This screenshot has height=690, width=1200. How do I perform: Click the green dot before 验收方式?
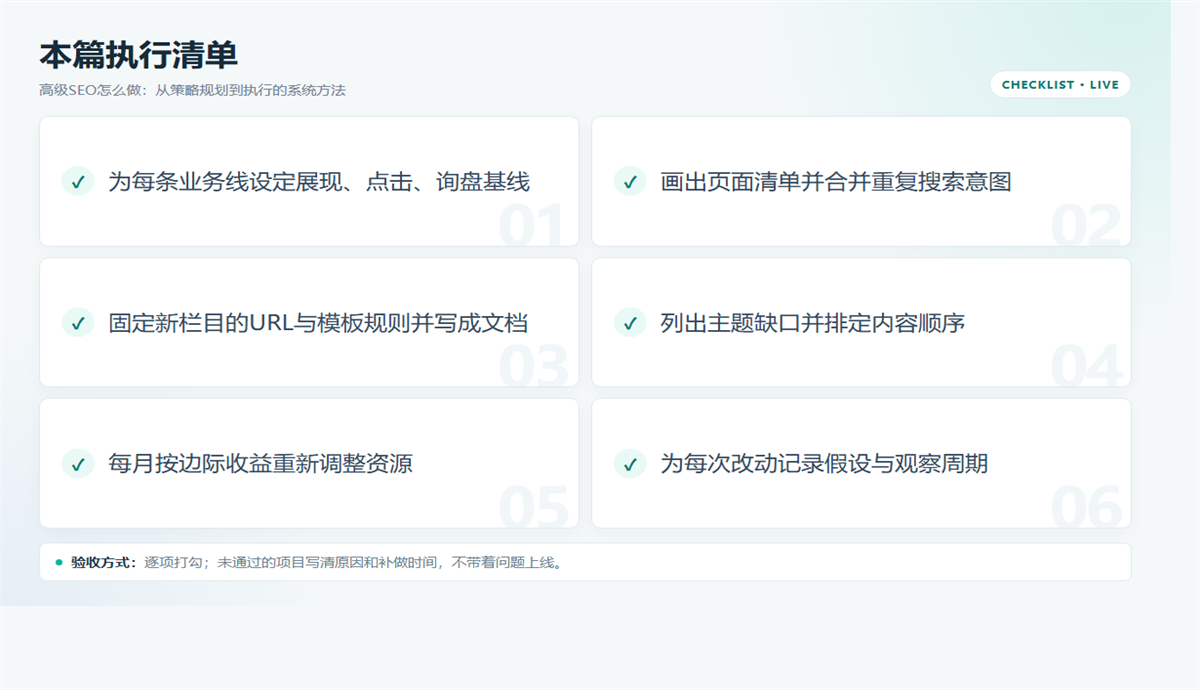pos(59,562)
